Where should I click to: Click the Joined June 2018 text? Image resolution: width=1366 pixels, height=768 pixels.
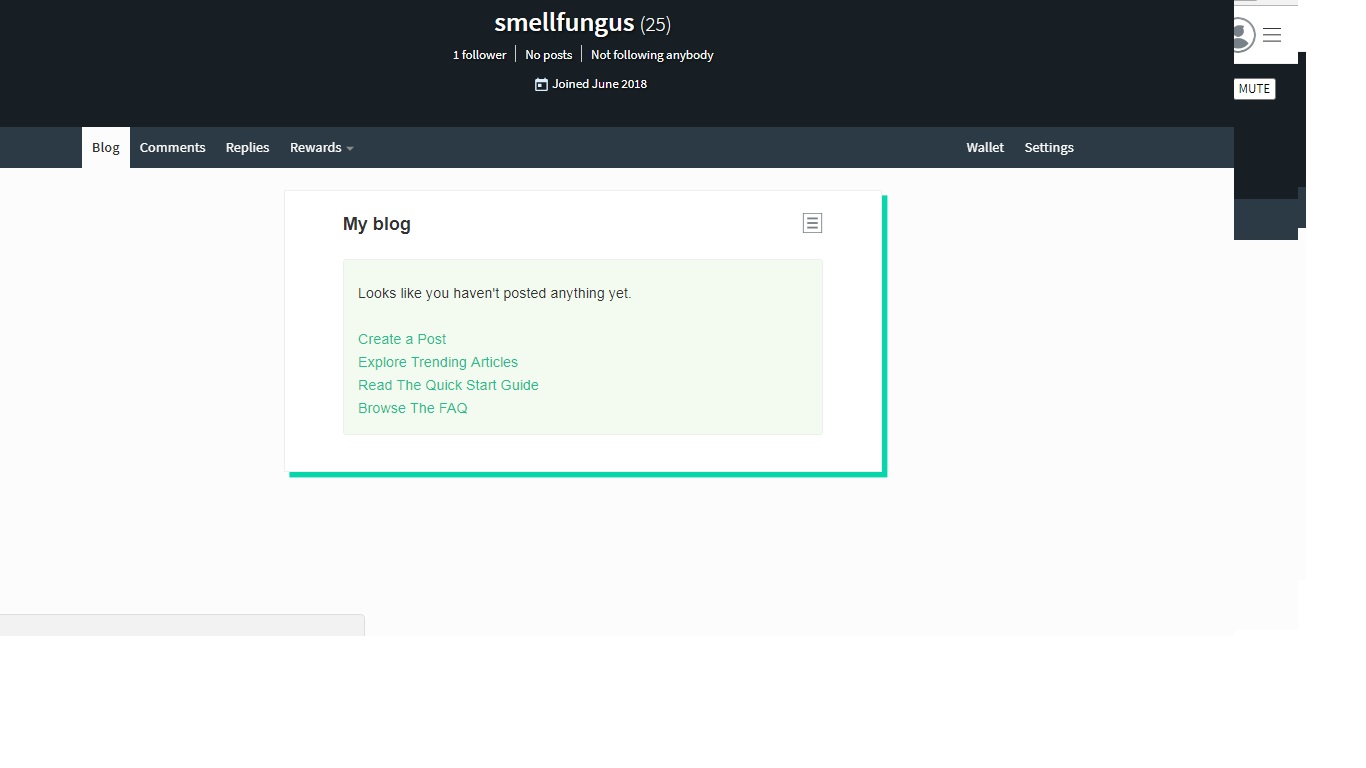(600, 84)
